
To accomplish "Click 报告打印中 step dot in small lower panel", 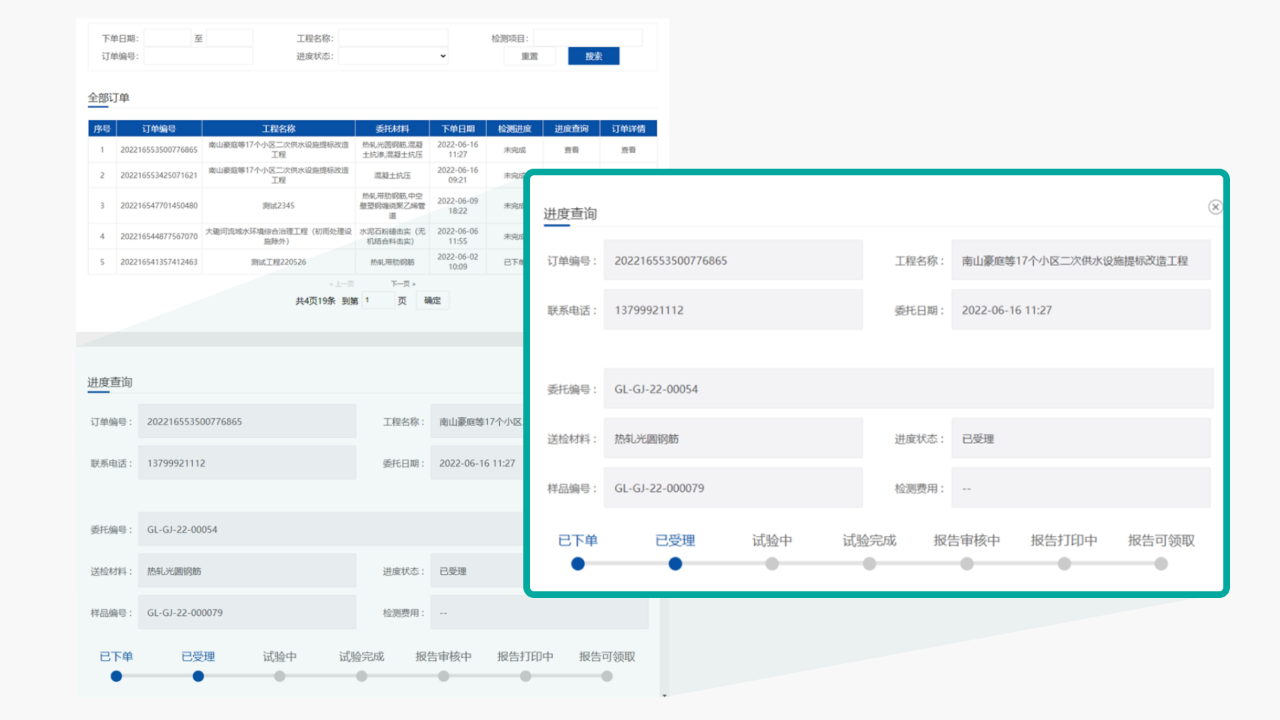I will 525,676.
